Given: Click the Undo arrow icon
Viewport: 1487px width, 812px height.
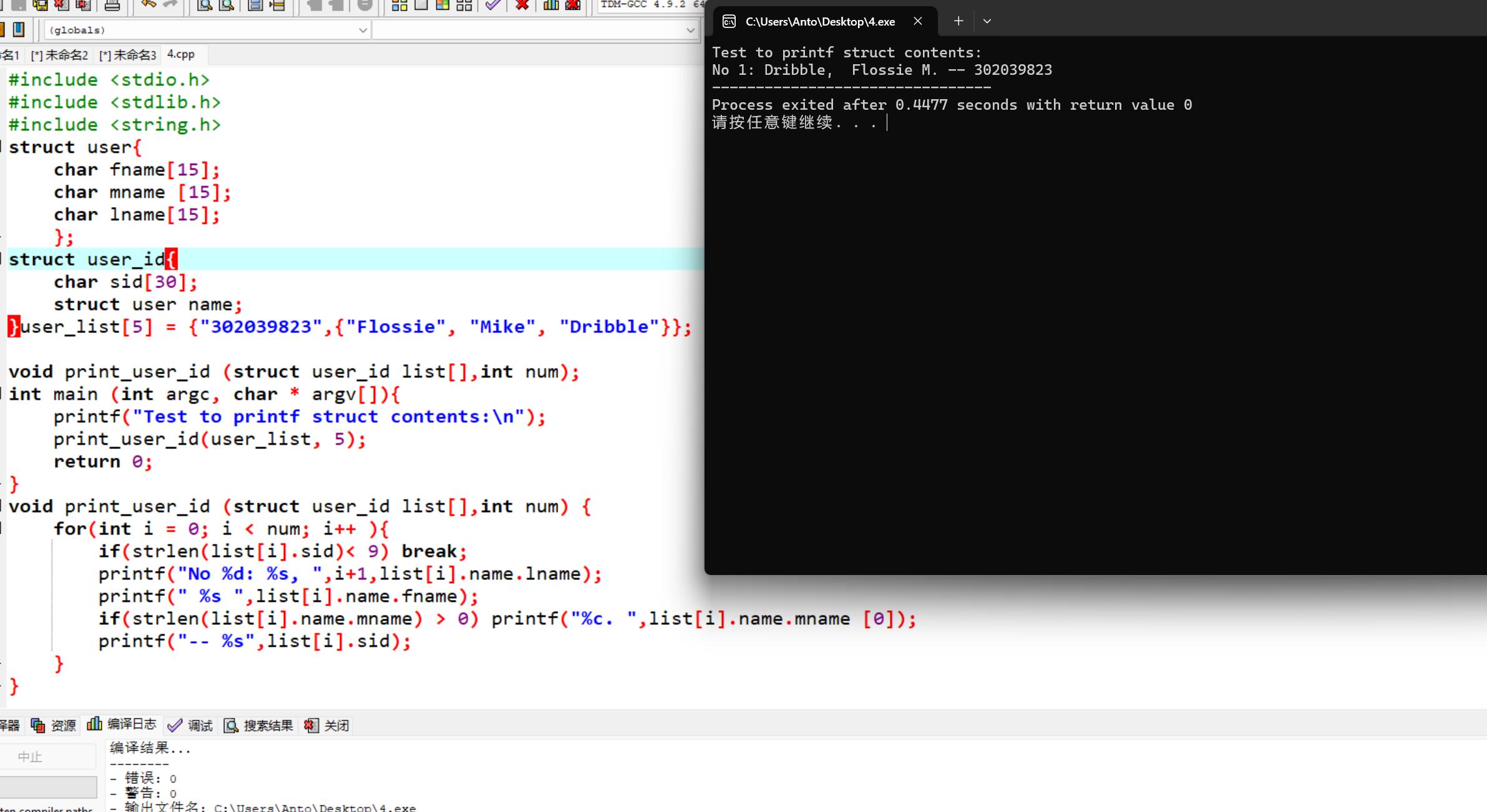Looking at the screenshot, I should click(x=149, y=4).
